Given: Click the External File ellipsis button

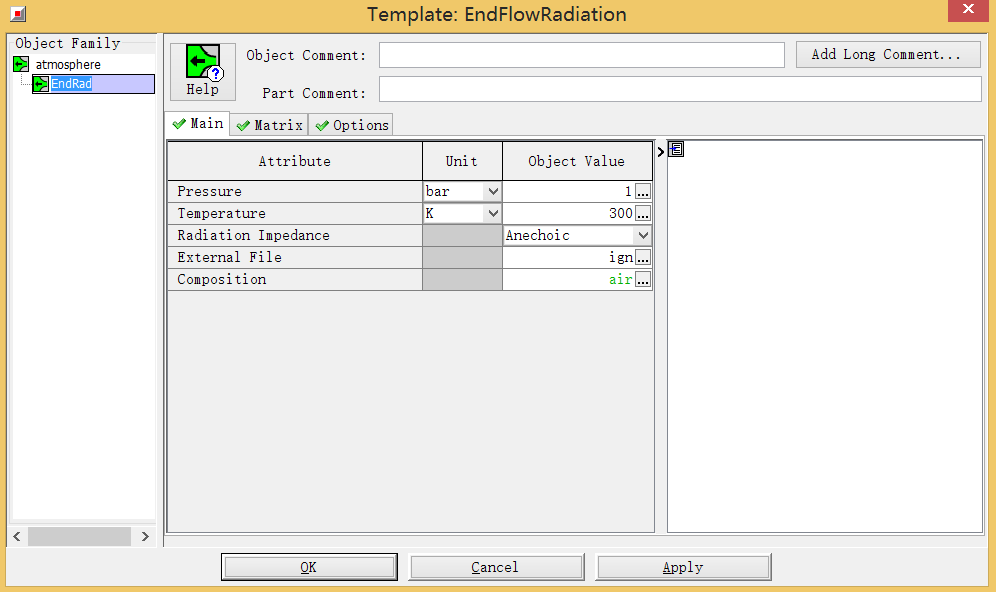Looking at the screenshot, I should point(643,257).
